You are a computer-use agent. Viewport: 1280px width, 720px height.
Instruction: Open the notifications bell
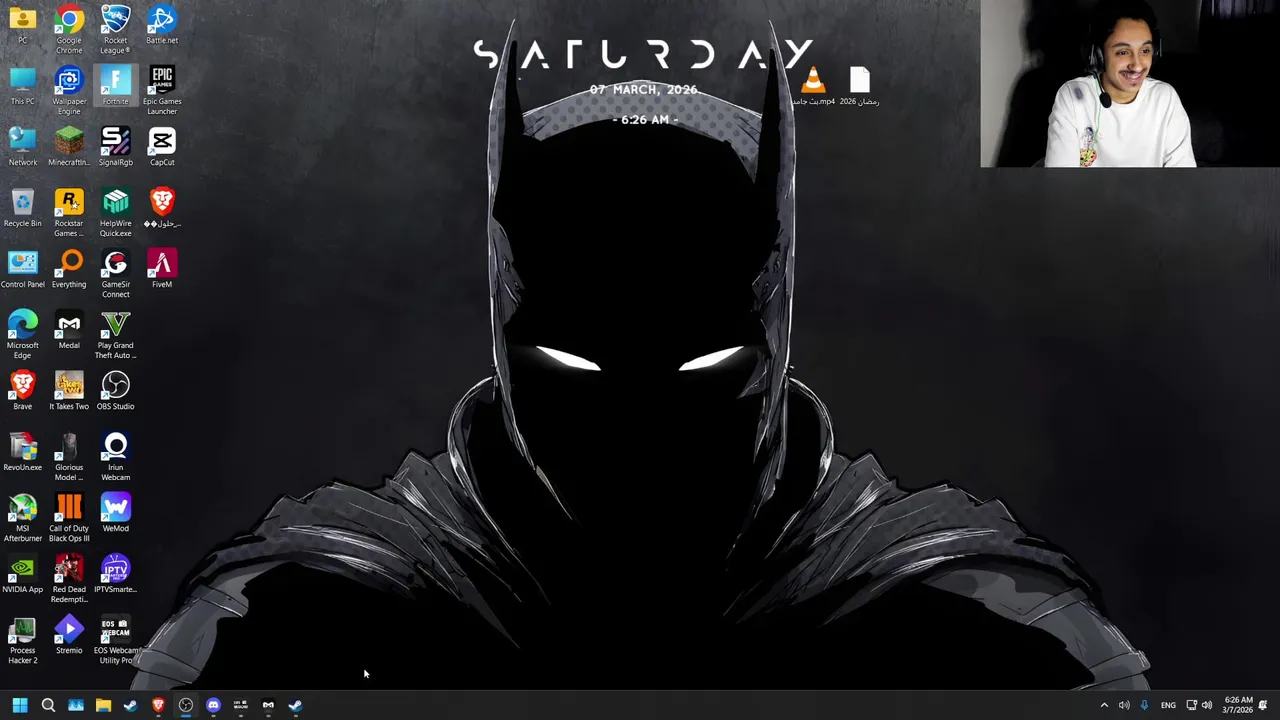click(x=1263, y=705)
